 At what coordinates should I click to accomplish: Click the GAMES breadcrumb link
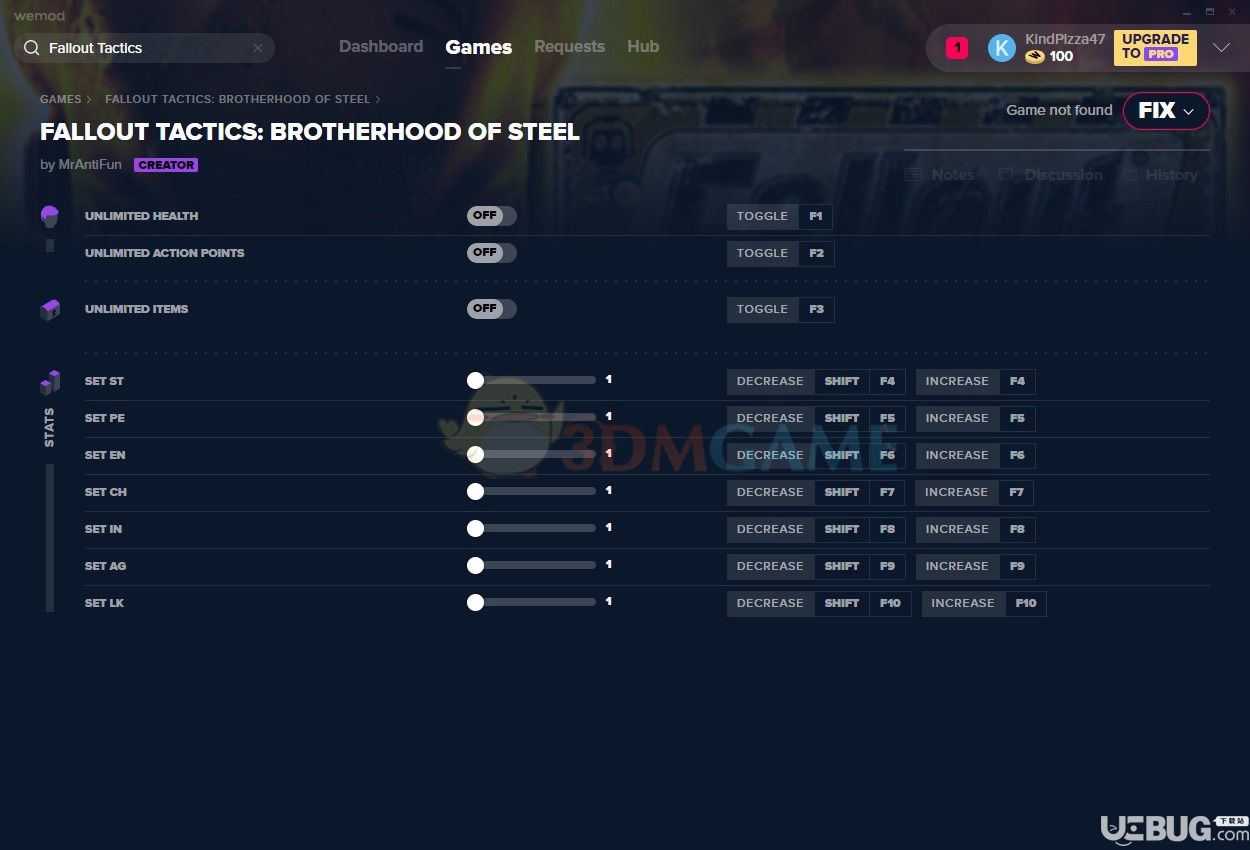click(60, 100)
